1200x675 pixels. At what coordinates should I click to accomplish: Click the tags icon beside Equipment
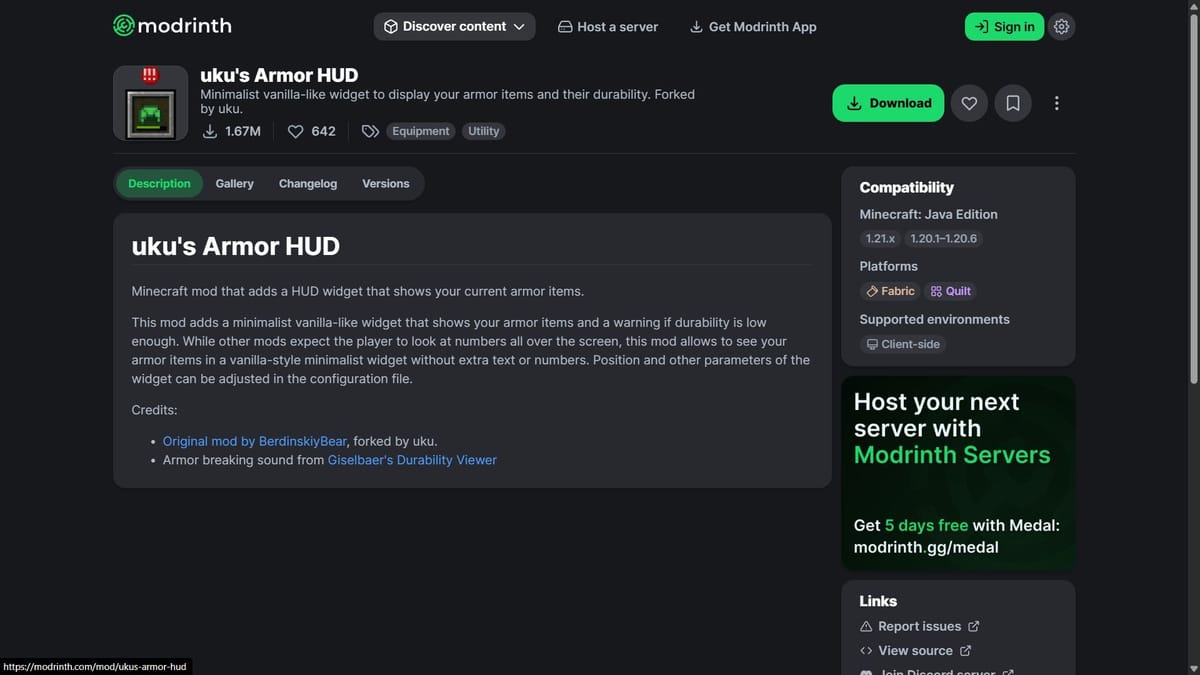370,131
